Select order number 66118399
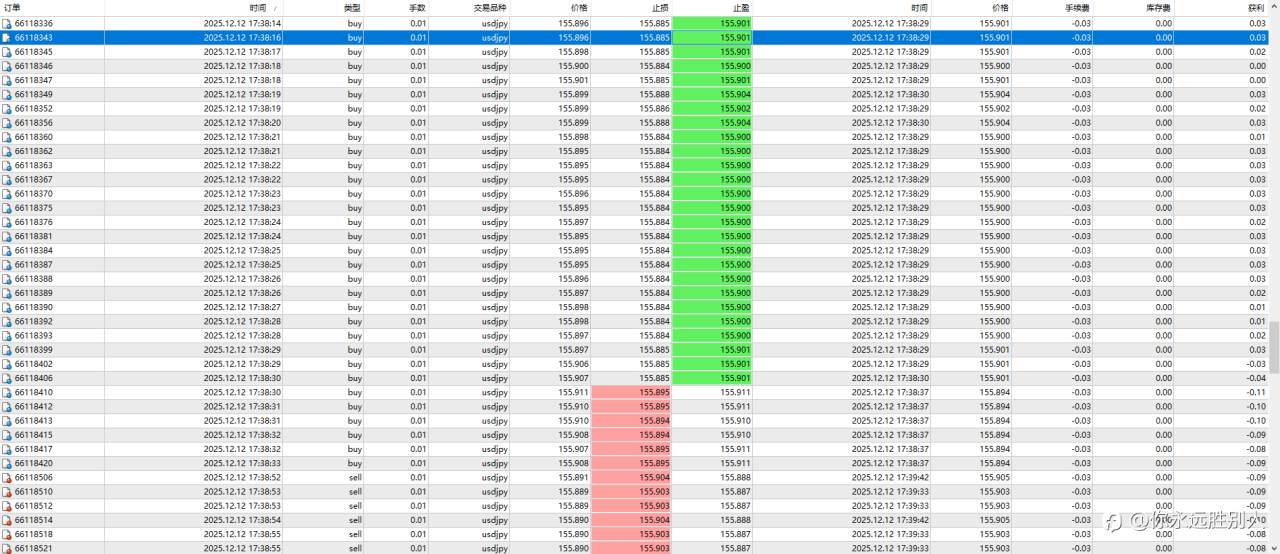Viewport: 1280px width, 554px height. coord(34,350)
